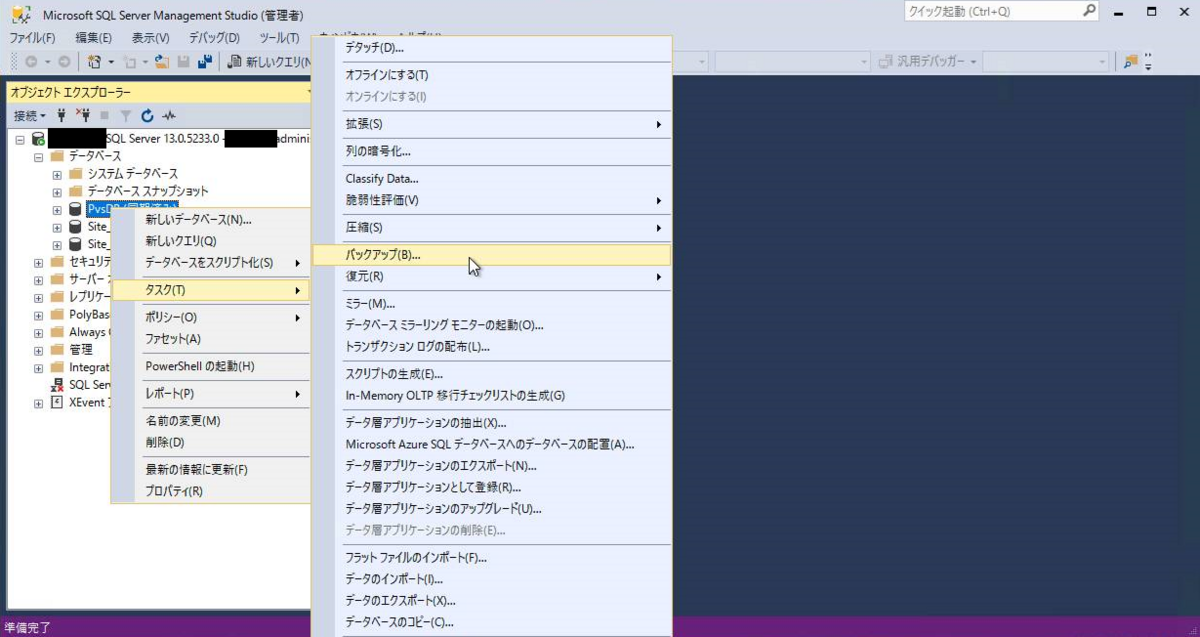Collapse the SQL Server instance root node
The width and height of the screenshot is (1200, 637).
(x=20, y=140)
